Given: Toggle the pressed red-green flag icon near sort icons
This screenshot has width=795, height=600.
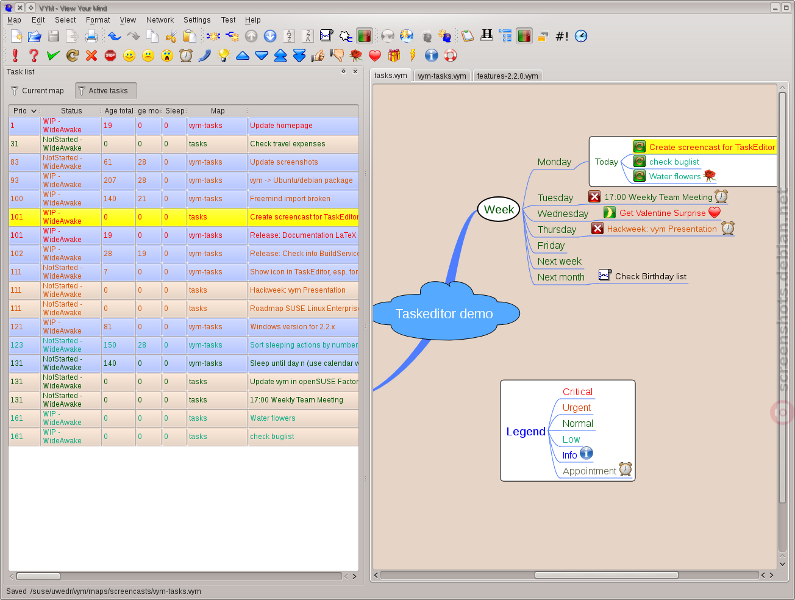Looking at the screenshot, I should 365,36.
